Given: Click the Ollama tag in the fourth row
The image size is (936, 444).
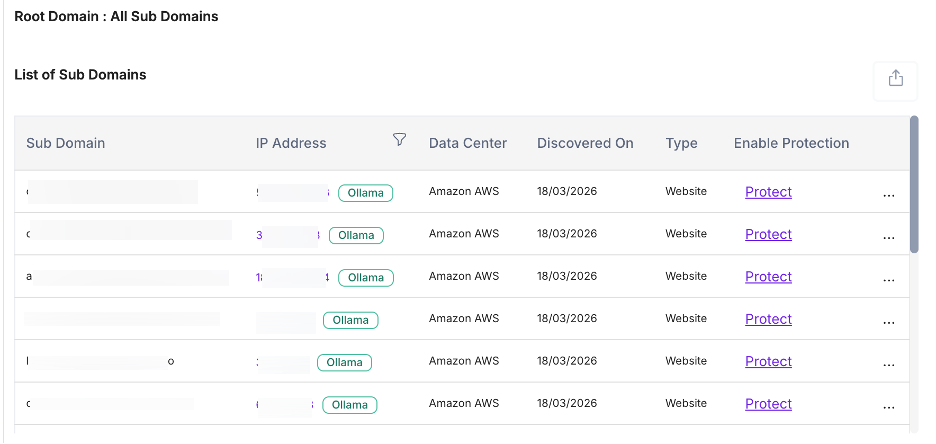Looking at the screenshot, I should pos(350,320).
